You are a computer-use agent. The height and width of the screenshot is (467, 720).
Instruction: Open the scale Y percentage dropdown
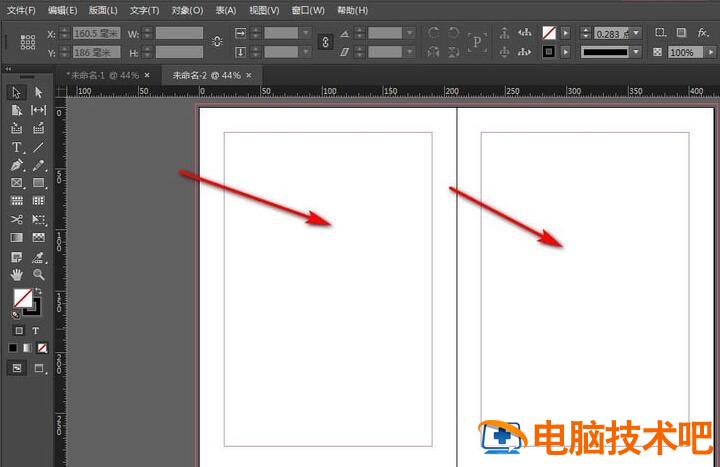(x=306, y=52)
